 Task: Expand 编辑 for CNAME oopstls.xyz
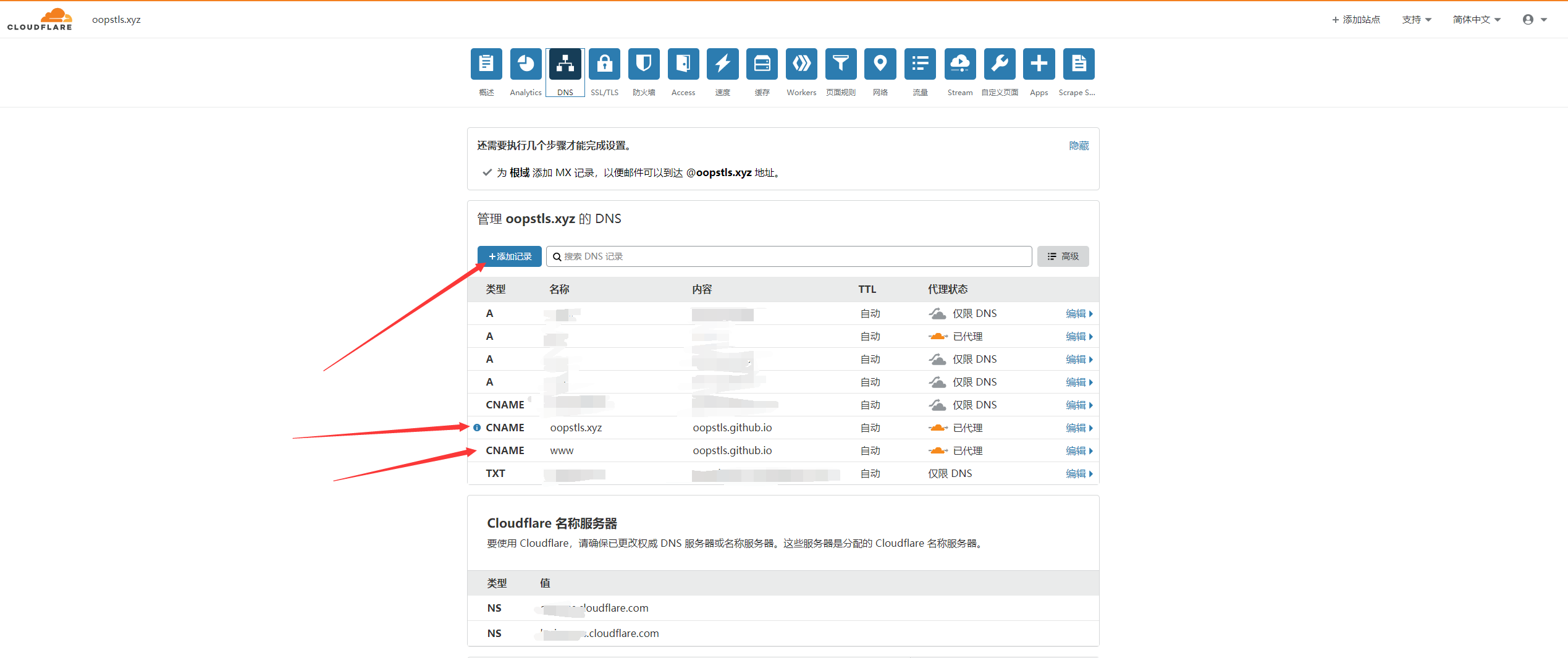coord(1079,428)
